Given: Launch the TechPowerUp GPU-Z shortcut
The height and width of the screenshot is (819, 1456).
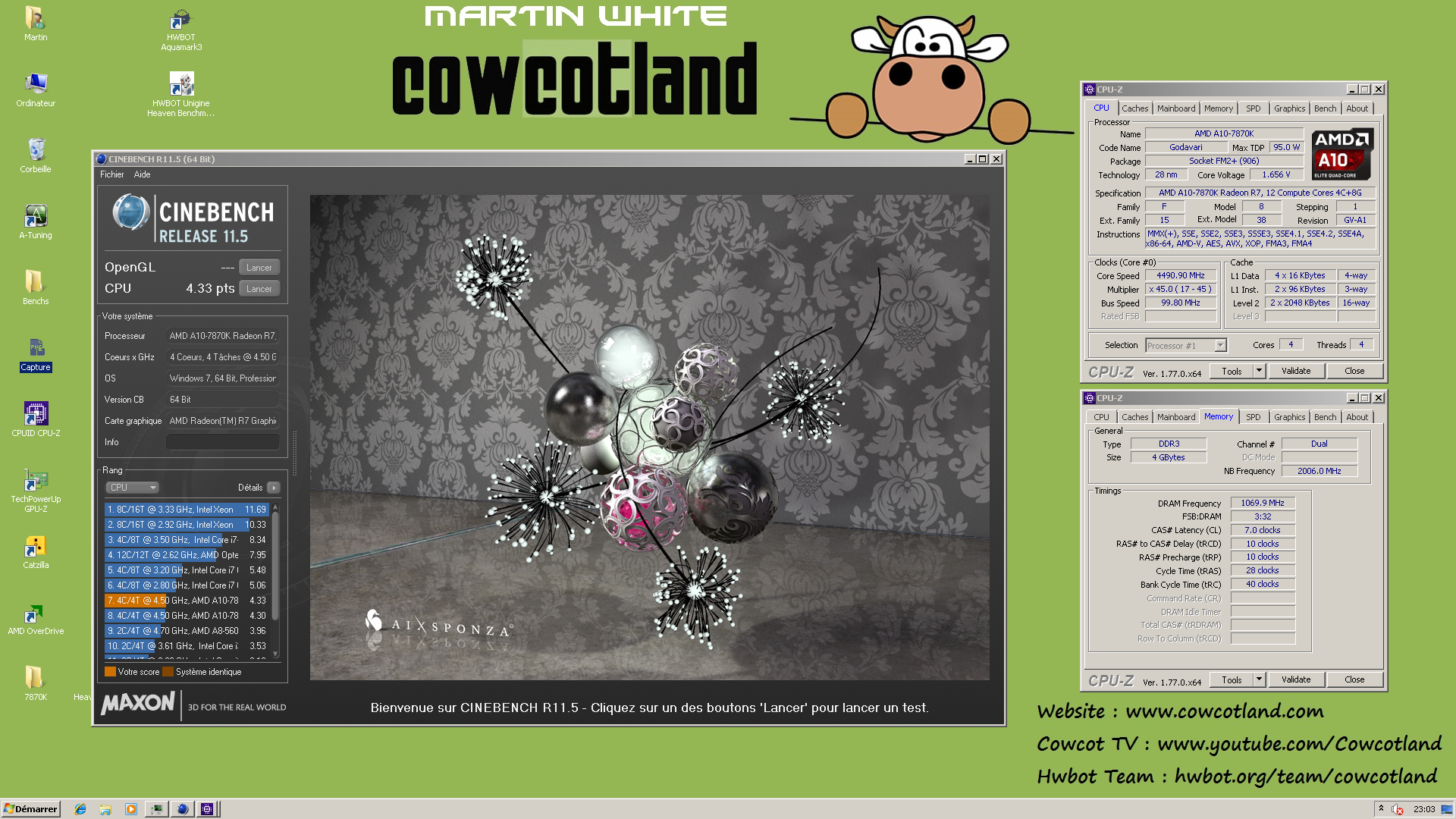Looking at the screenshot, I should click(x=36, y=491).
